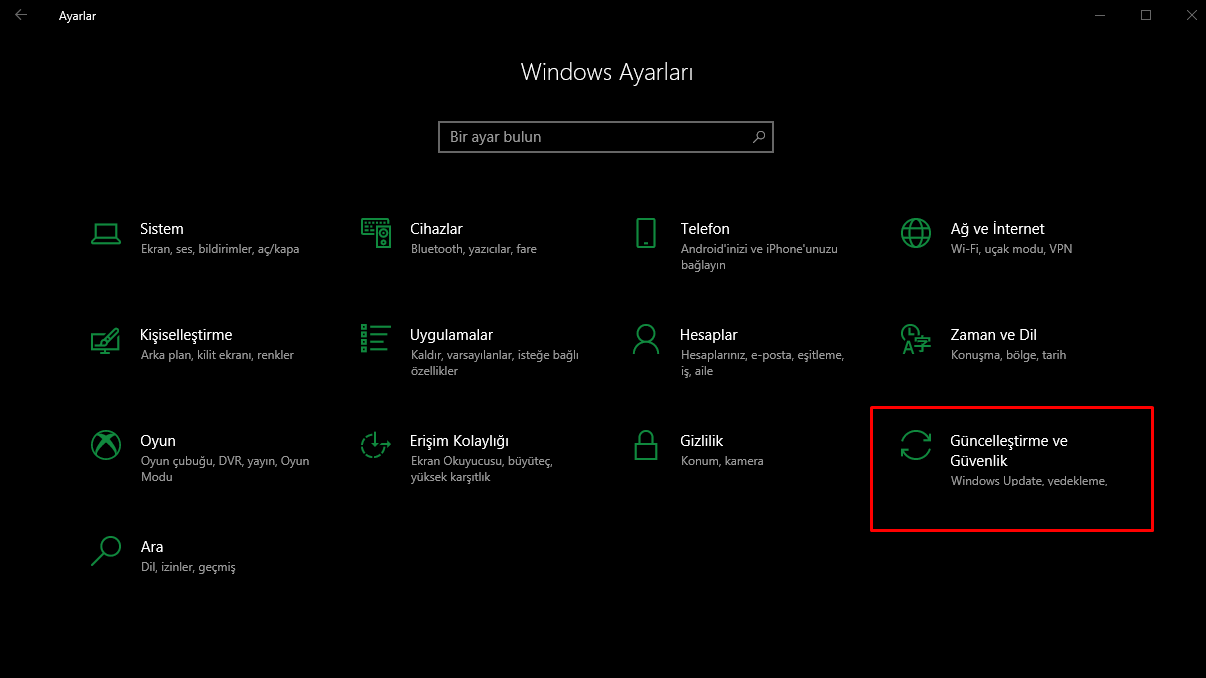
Task: Open the Gizlilik padlock icon
Action: point(646,445)
